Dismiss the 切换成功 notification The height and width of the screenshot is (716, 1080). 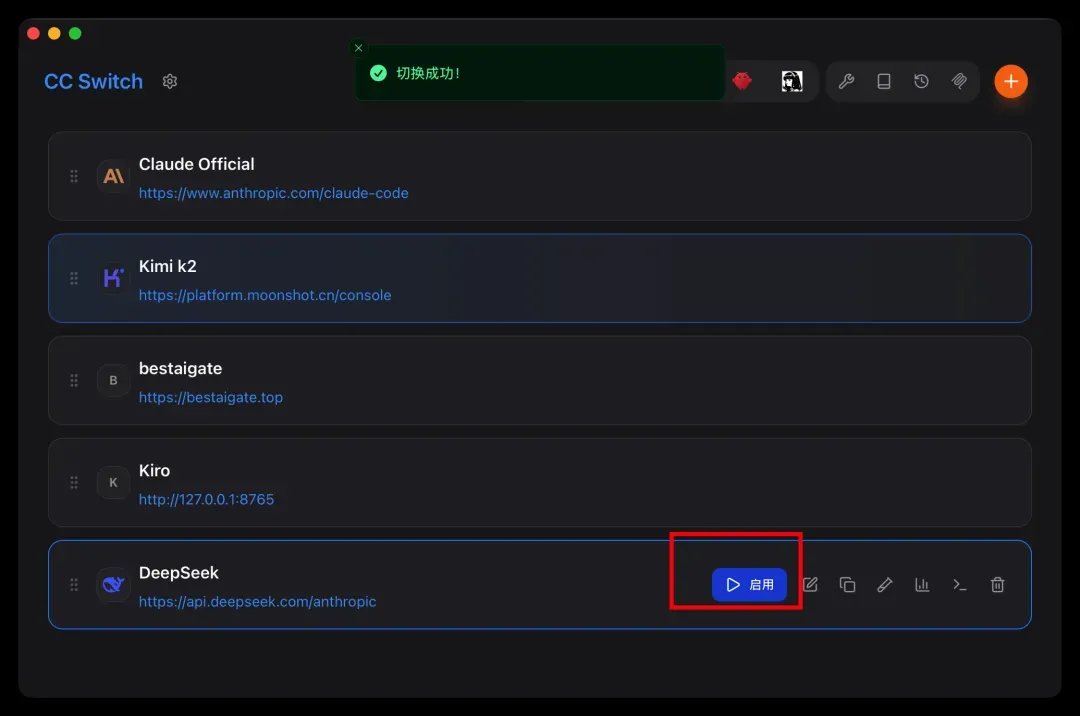(x=358, y=48)
